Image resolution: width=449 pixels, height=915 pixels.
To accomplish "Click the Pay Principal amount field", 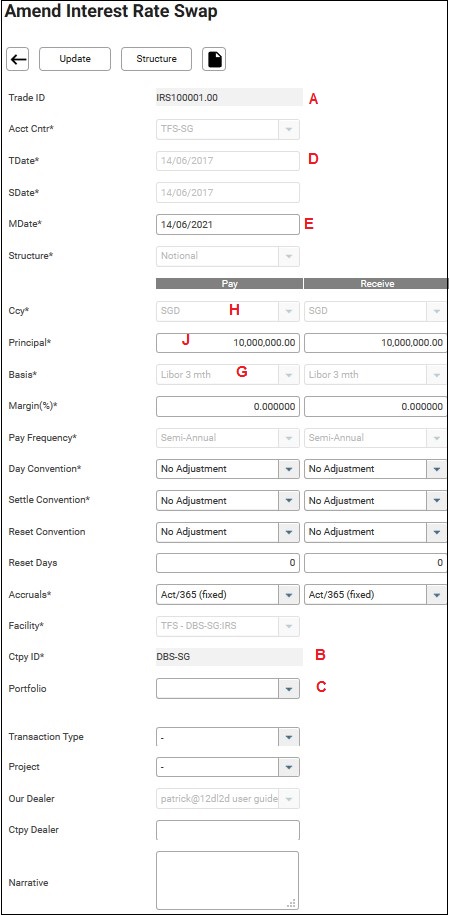I will (228, 343).
